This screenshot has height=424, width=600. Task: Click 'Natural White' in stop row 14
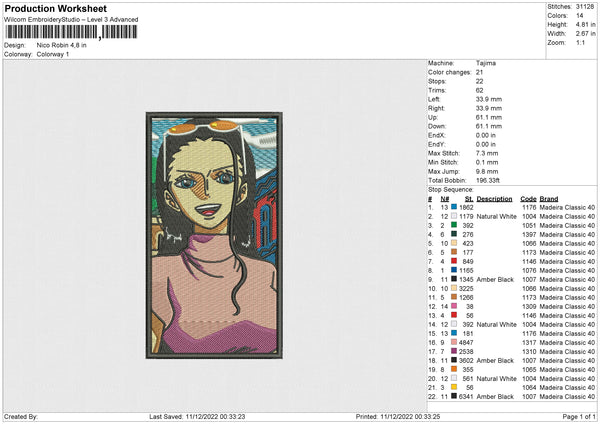point(497,324)
